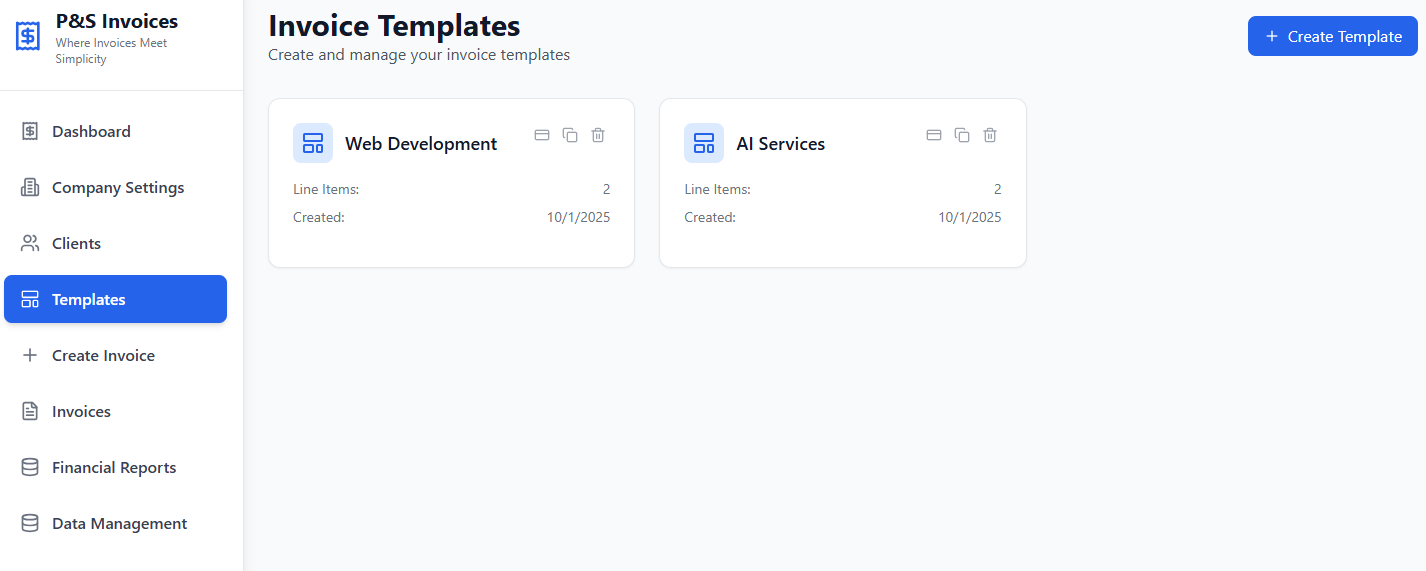Click 'Created:' label in AI Services card
Screen dimensions: 1426x571
click(710, 217)
